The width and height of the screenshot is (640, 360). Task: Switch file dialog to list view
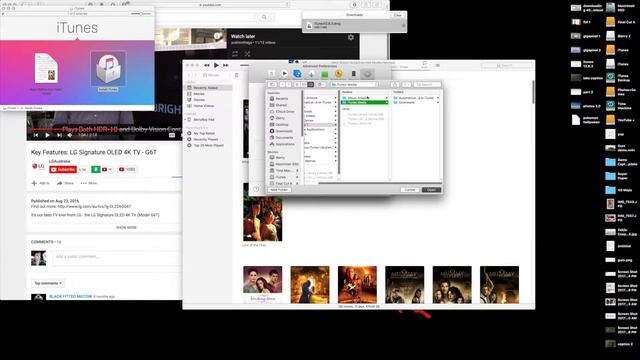(303, 84)
